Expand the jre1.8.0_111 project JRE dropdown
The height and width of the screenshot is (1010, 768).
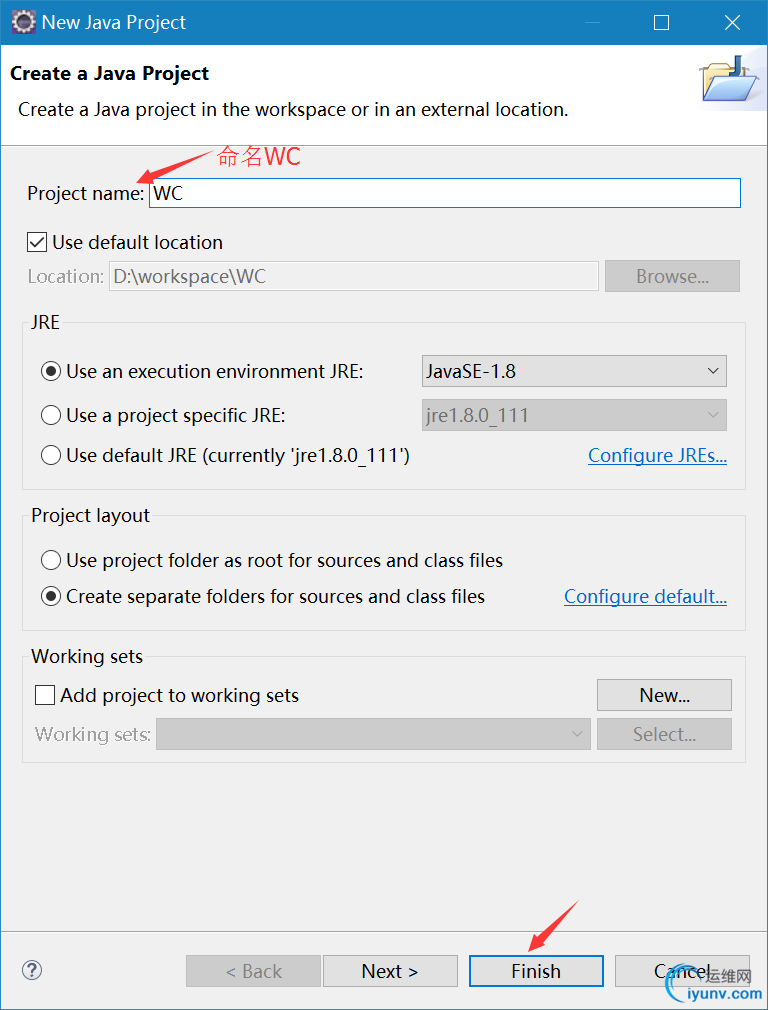pyautogui.click(x=574, y=415)
